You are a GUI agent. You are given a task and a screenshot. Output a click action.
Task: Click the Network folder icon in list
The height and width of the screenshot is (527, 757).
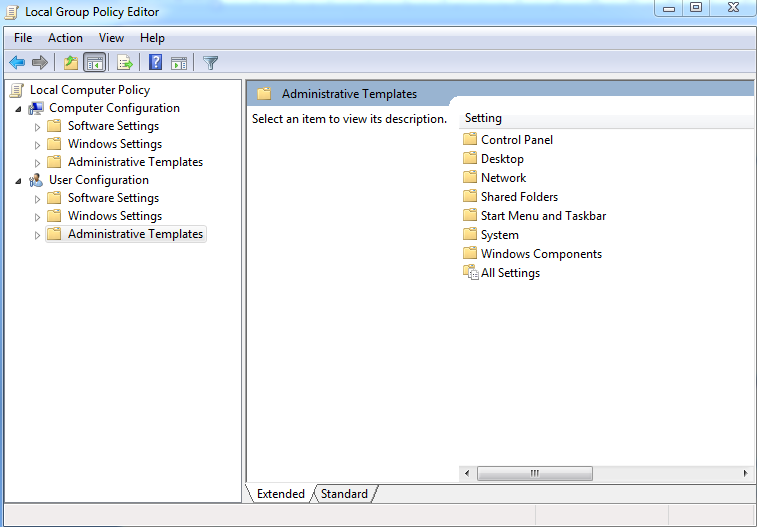[470, 177]
